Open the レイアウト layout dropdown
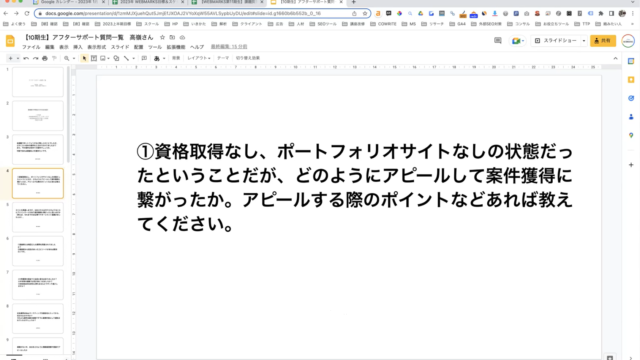This screenshot has height=360, width=640. [x=199, y=58]
